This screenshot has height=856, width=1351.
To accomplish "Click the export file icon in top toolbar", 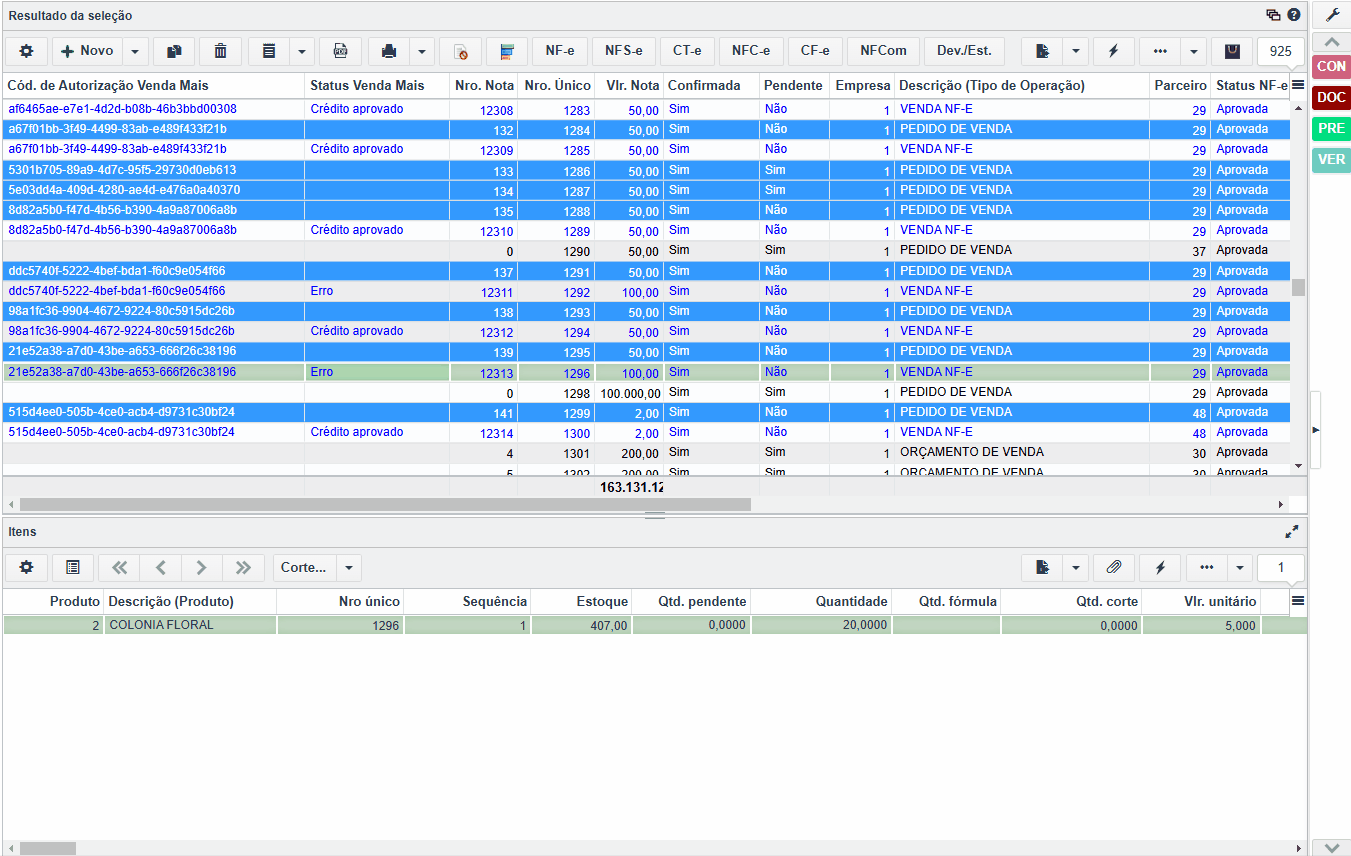I will point(1042,51).
